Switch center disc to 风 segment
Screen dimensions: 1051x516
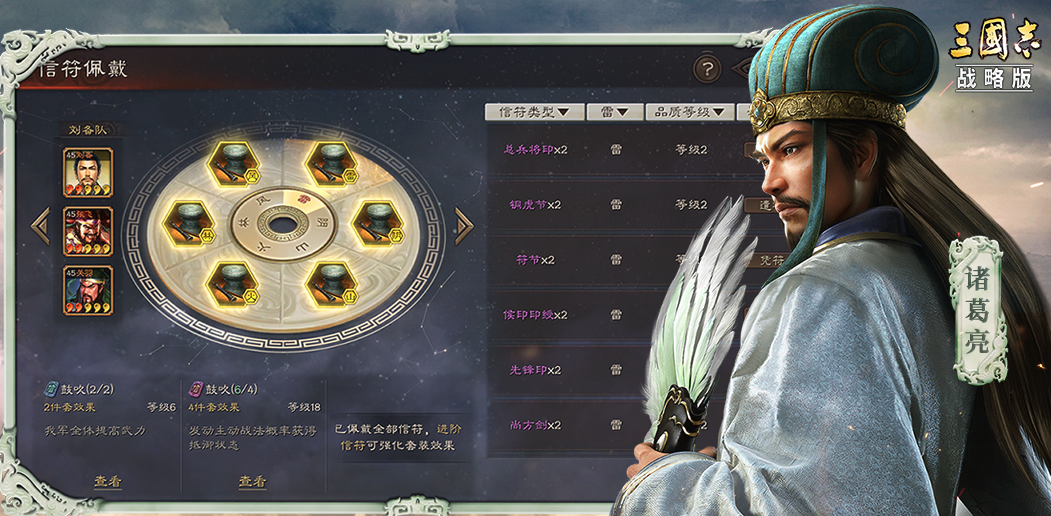coord(263,200)
